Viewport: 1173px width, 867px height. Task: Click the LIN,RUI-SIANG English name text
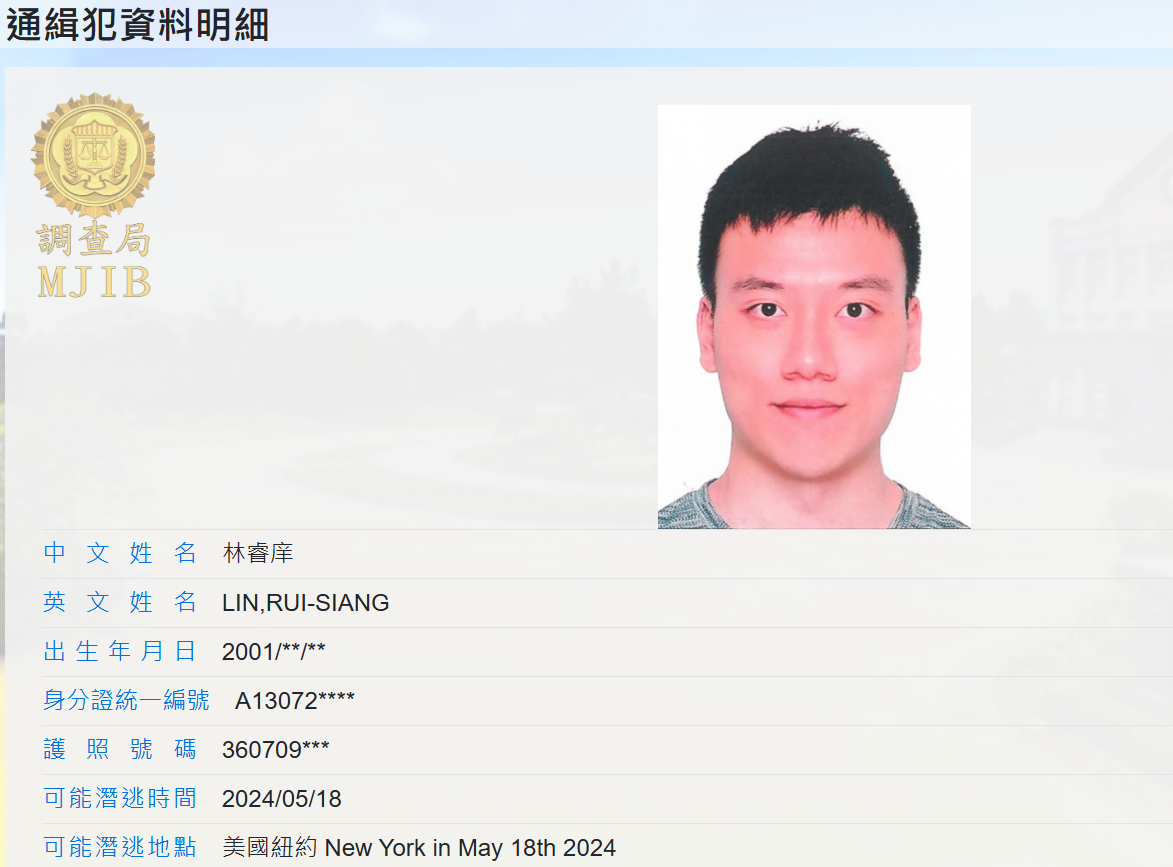(x=305, y=602)
